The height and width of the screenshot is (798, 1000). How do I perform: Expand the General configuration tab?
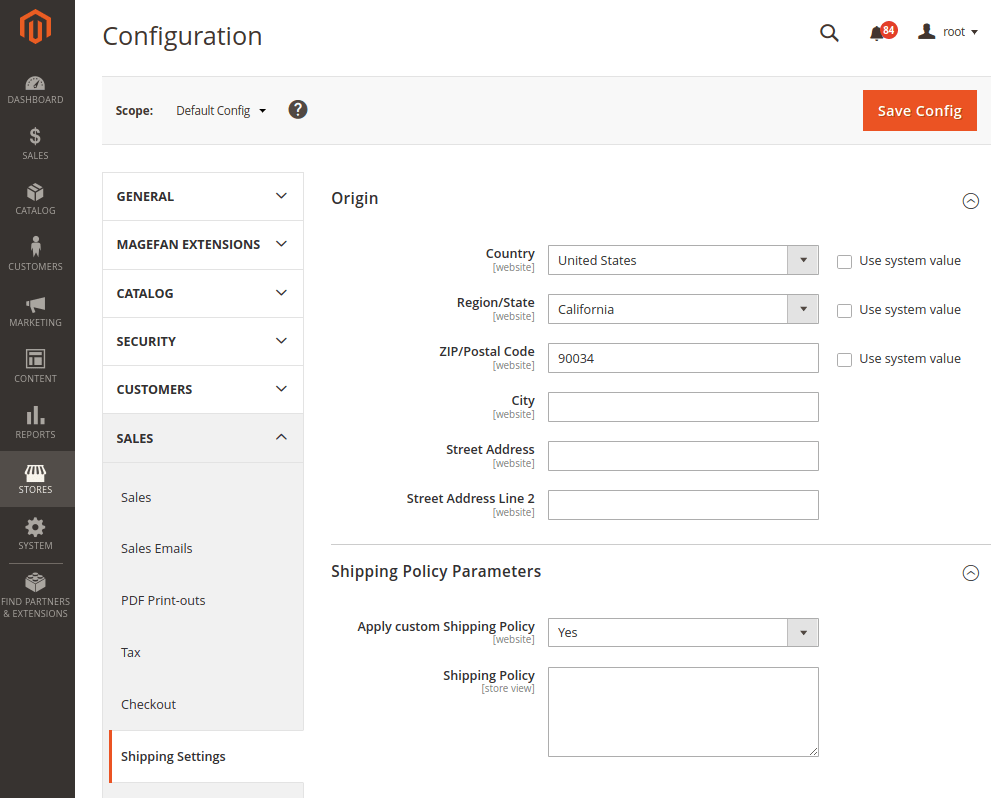[x=202, y=197]
